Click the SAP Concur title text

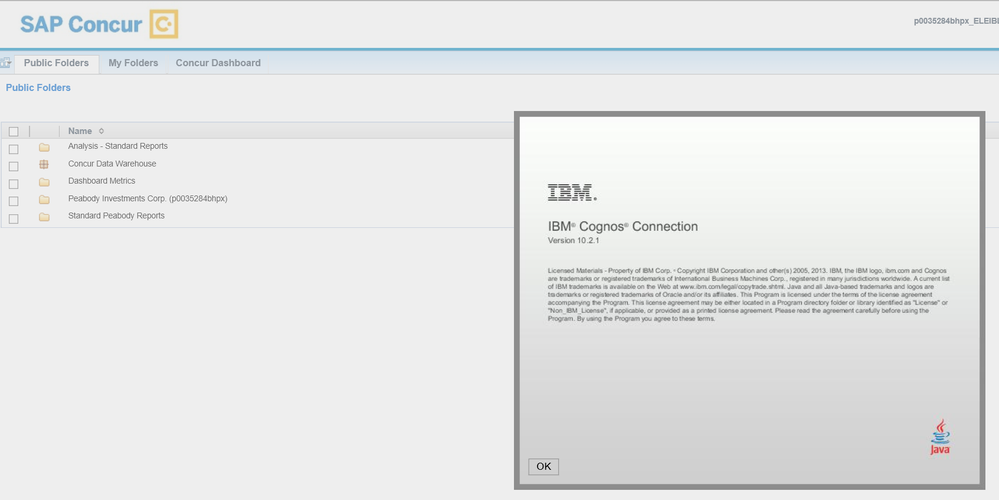coord(81,24)
